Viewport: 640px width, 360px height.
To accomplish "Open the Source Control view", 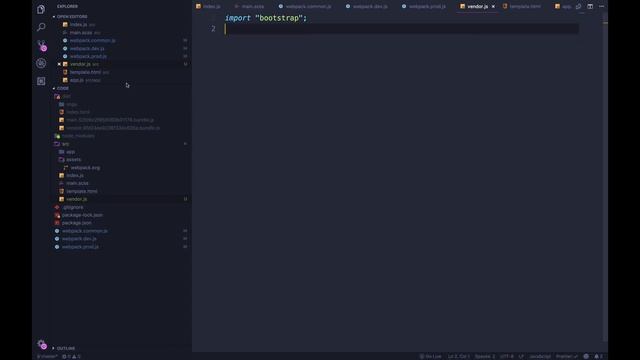I will tap(41, 45).
